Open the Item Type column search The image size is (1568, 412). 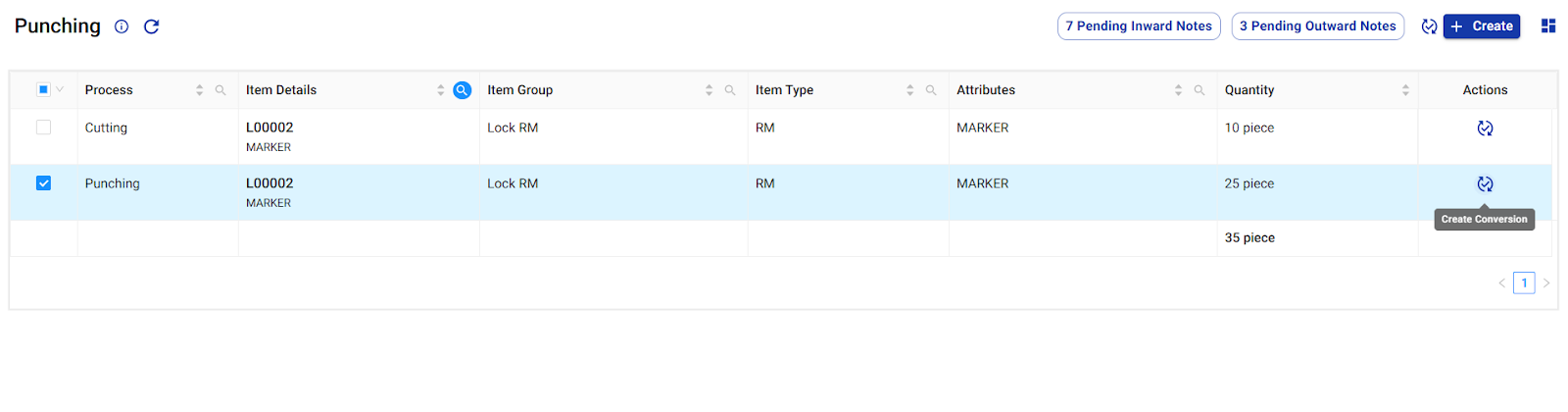[931, 90]
